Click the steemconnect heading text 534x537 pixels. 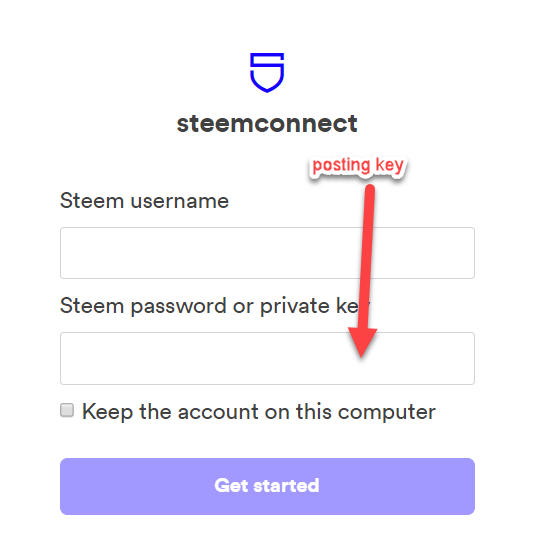pos(267,123)
